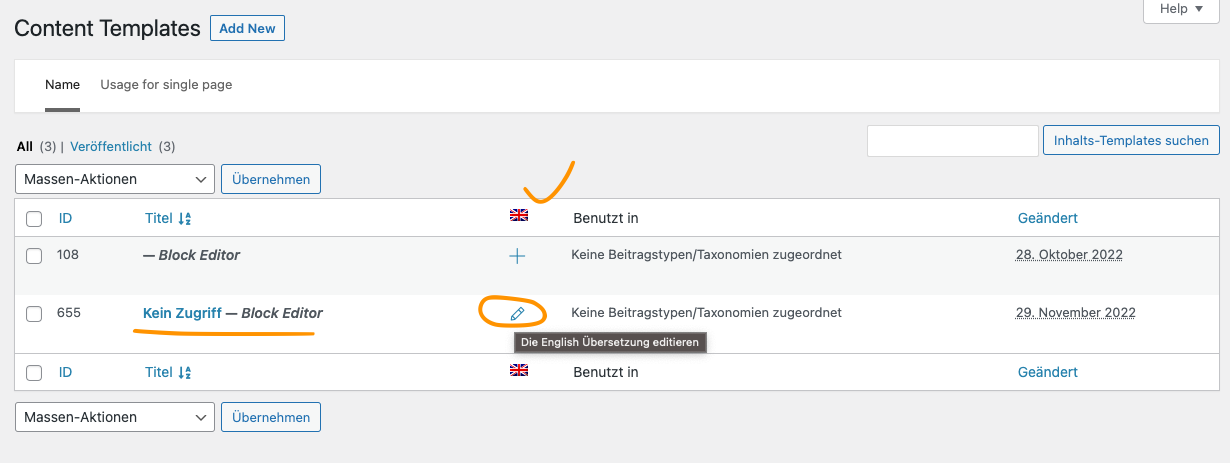Click the UK flag icon in table header
The width and height of the screenshot is (1230, 463).
pyautogui.click(x=519, y=215)
